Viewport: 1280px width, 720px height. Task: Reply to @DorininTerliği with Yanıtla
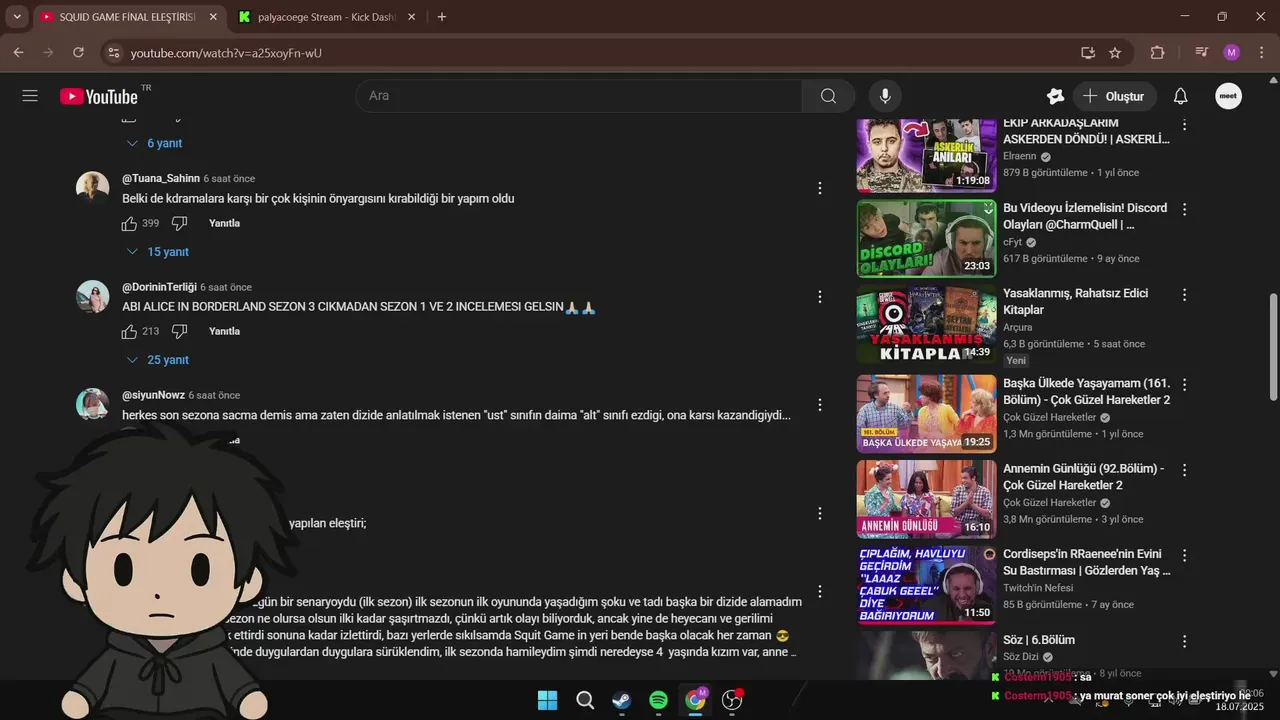pos(224,331)
